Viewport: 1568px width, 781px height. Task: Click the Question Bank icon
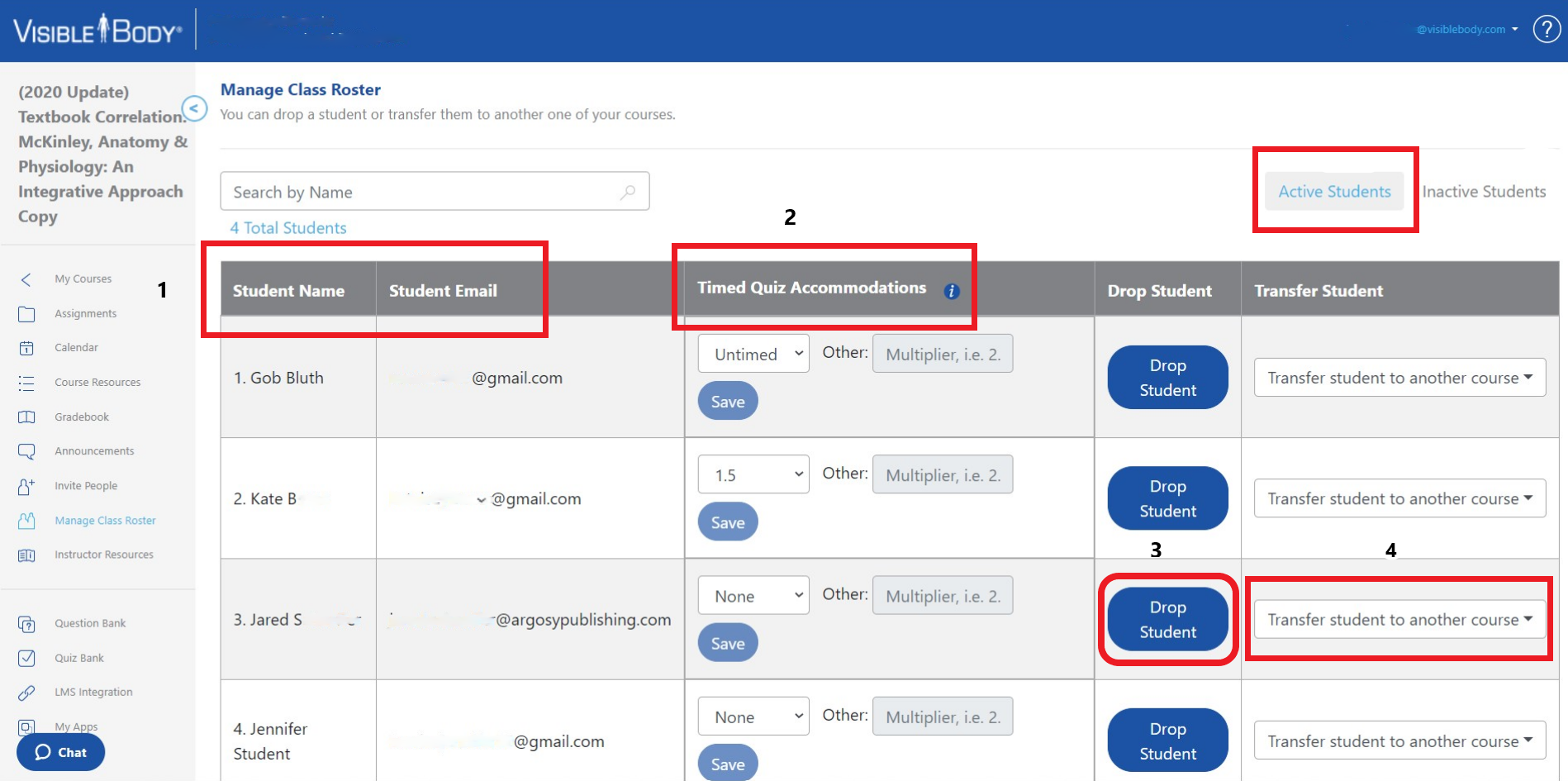[x=26, y=624]
